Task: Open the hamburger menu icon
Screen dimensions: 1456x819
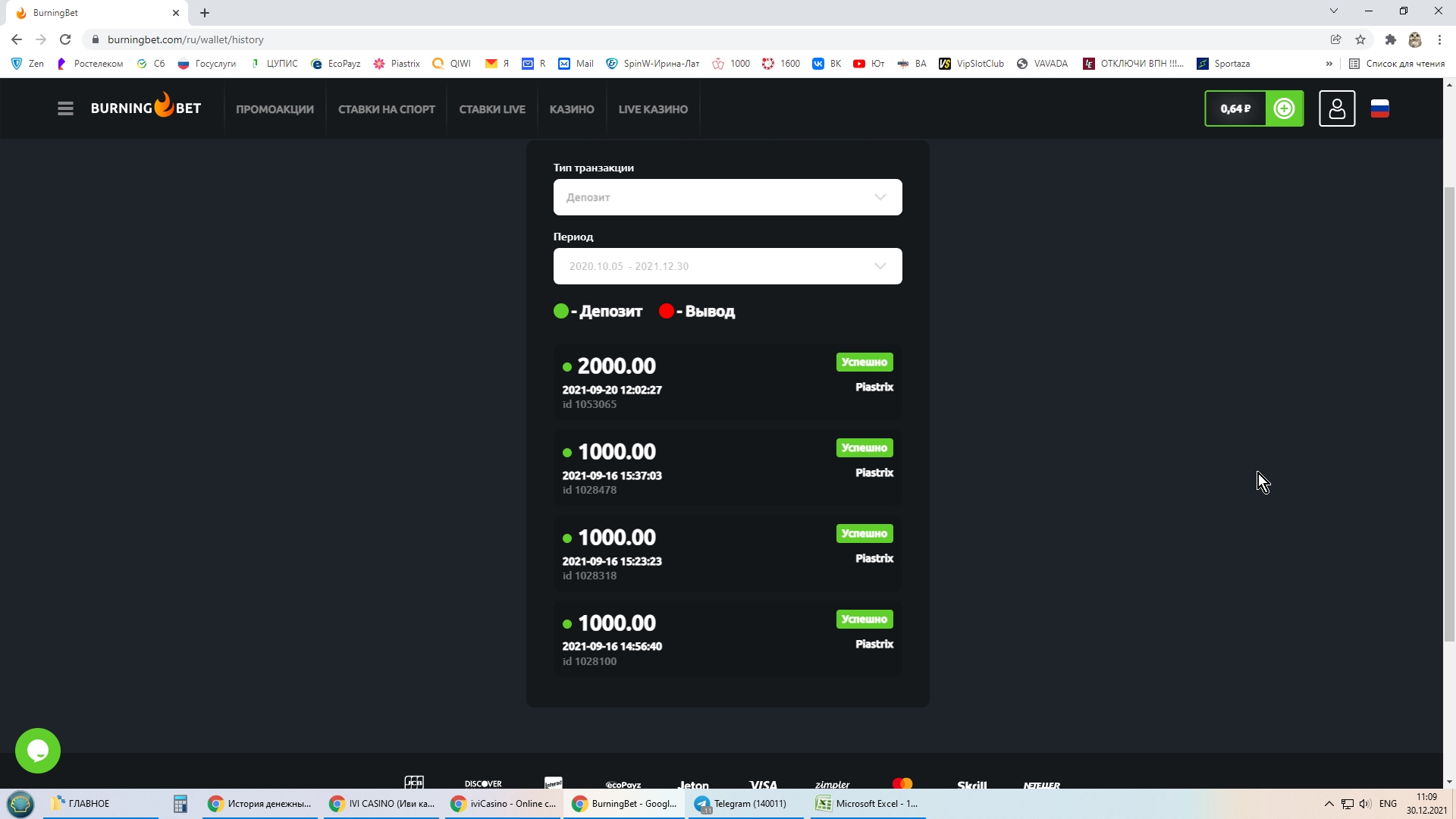Action: coord(65,108)
